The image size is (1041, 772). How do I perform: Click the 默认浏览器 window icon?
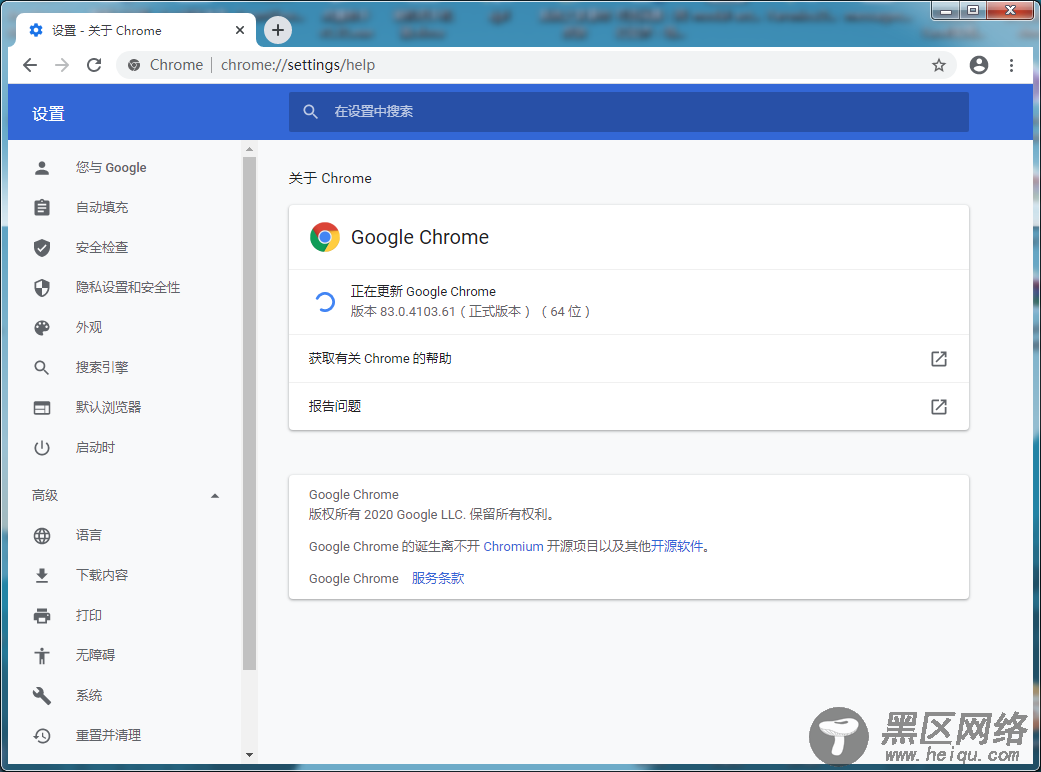tap(42, 408)
